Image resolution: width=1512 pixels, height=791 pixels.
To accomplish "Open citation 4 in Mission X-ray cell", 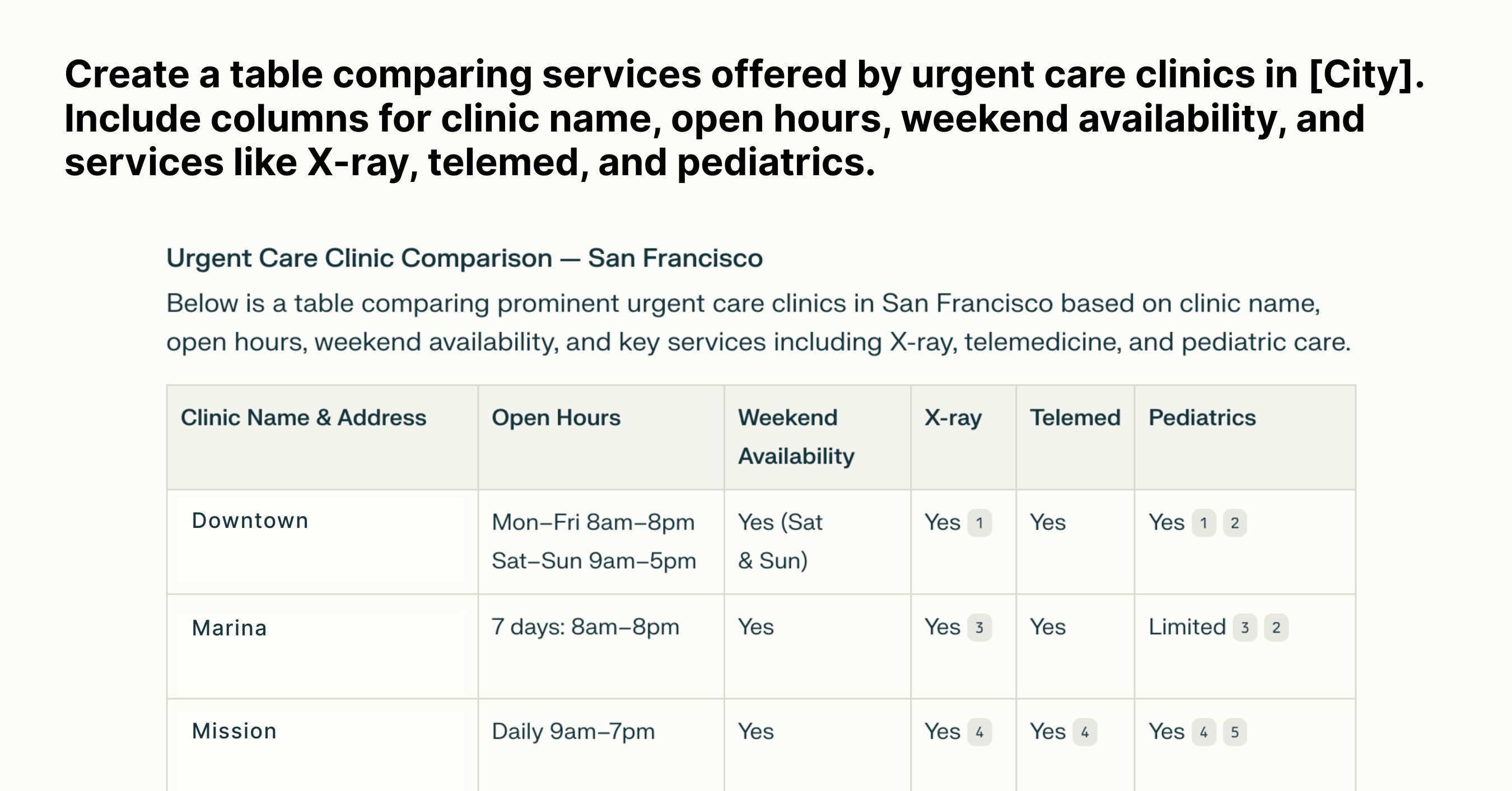I will [x=979, y=732].
